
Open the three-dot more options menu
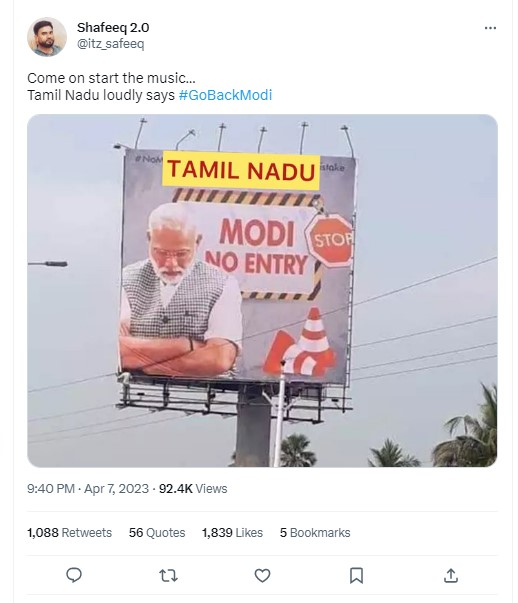[x=490, y=28]
